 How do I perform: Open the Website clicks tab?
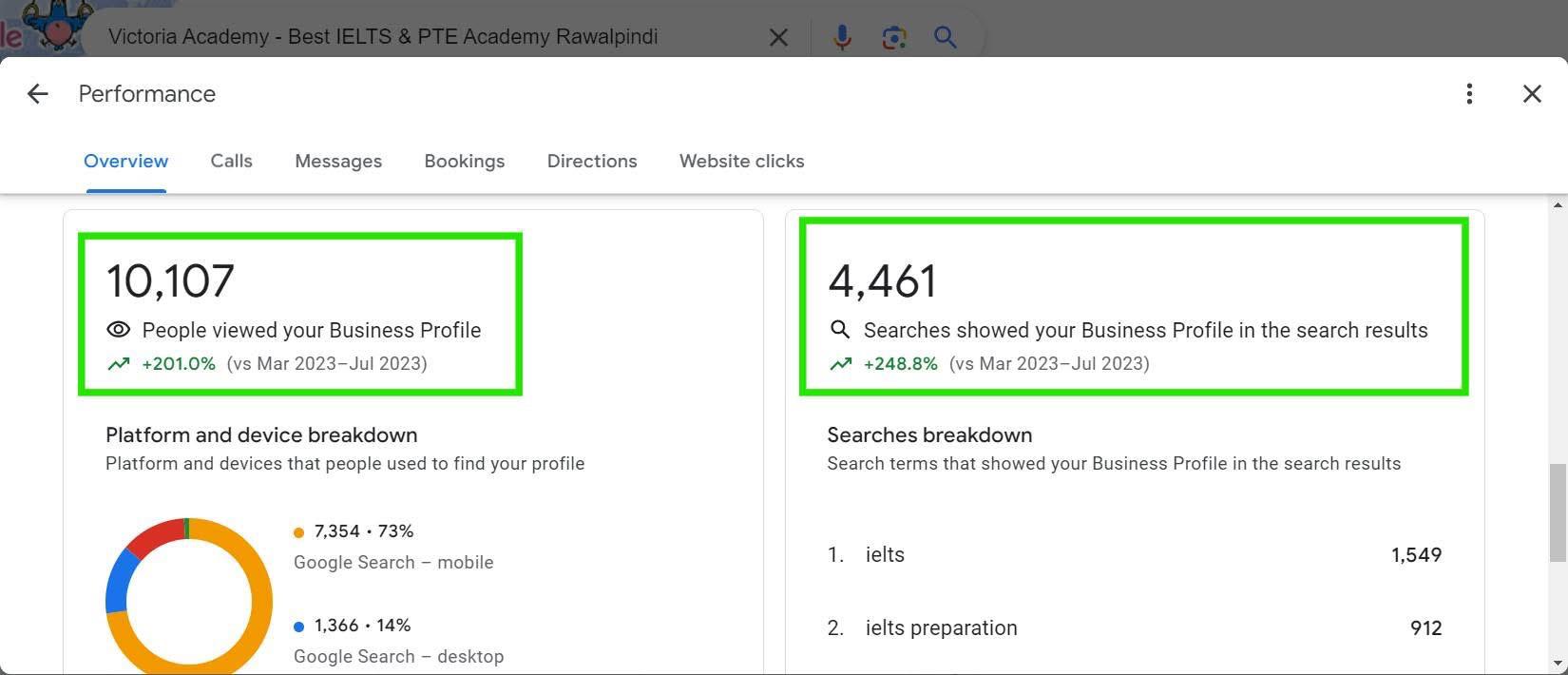point(741,161)
